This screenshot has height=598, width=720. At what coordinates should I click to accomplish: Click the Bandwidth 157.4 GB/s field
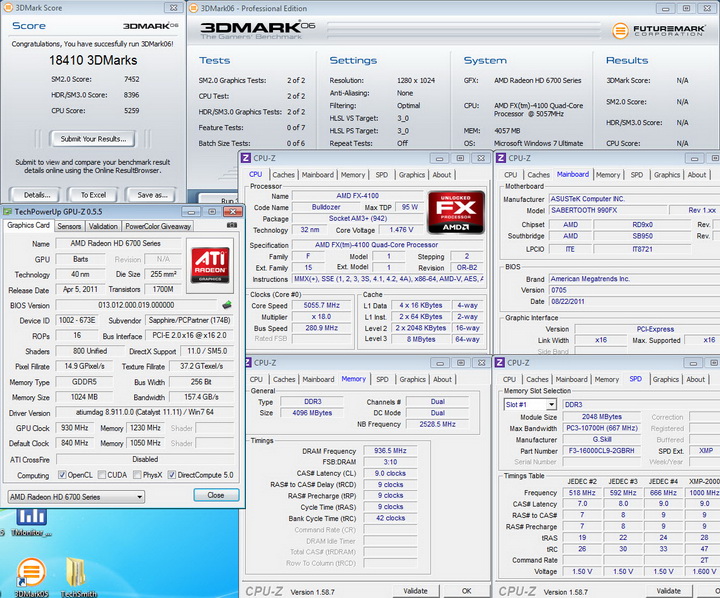click(x=202, y=397)
